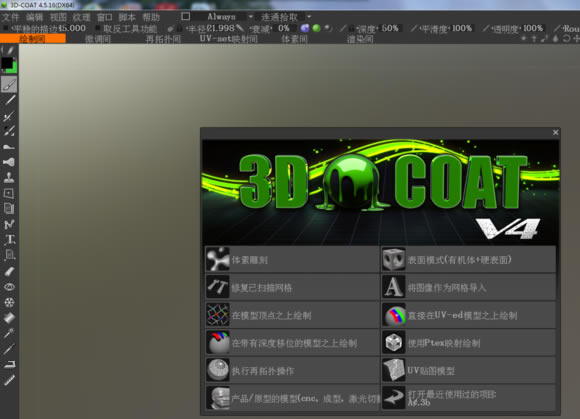580x419 pixels.
Task: Switch to the 体素间 voxel room tab
Action: [x=294, y=39]
